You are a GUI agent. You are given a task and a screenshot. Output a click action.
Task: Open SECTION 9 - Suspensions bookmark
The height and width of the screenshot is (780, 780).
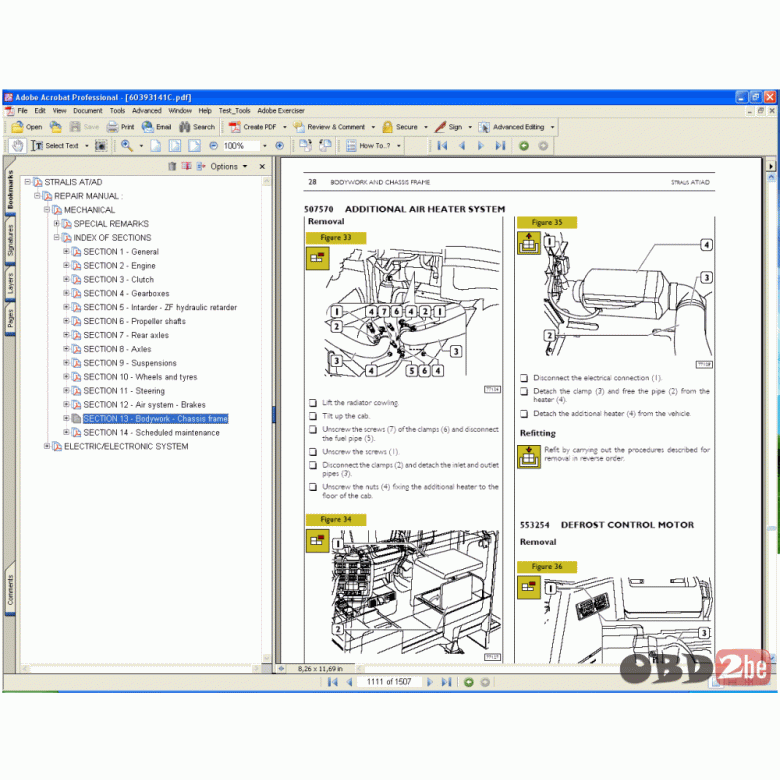tap(130, 363)
